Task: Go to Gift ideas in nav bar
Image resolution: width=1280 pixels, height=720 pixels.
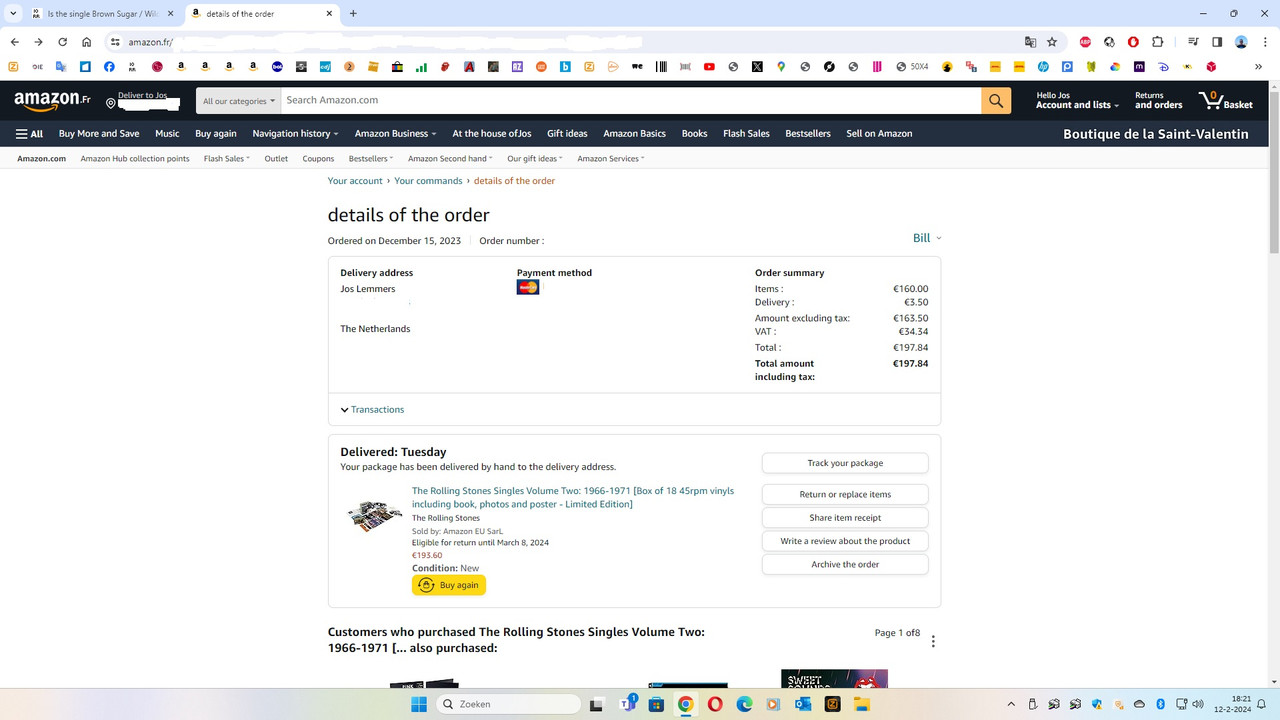Action: (567, 133)
